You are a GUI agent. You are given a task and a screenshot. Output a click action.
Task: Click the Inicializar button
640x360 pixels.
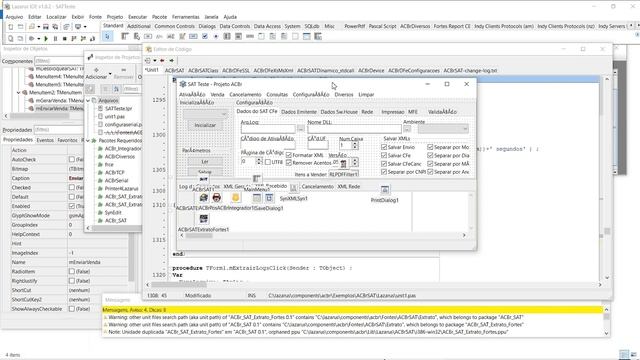click(x=205, y=125)
